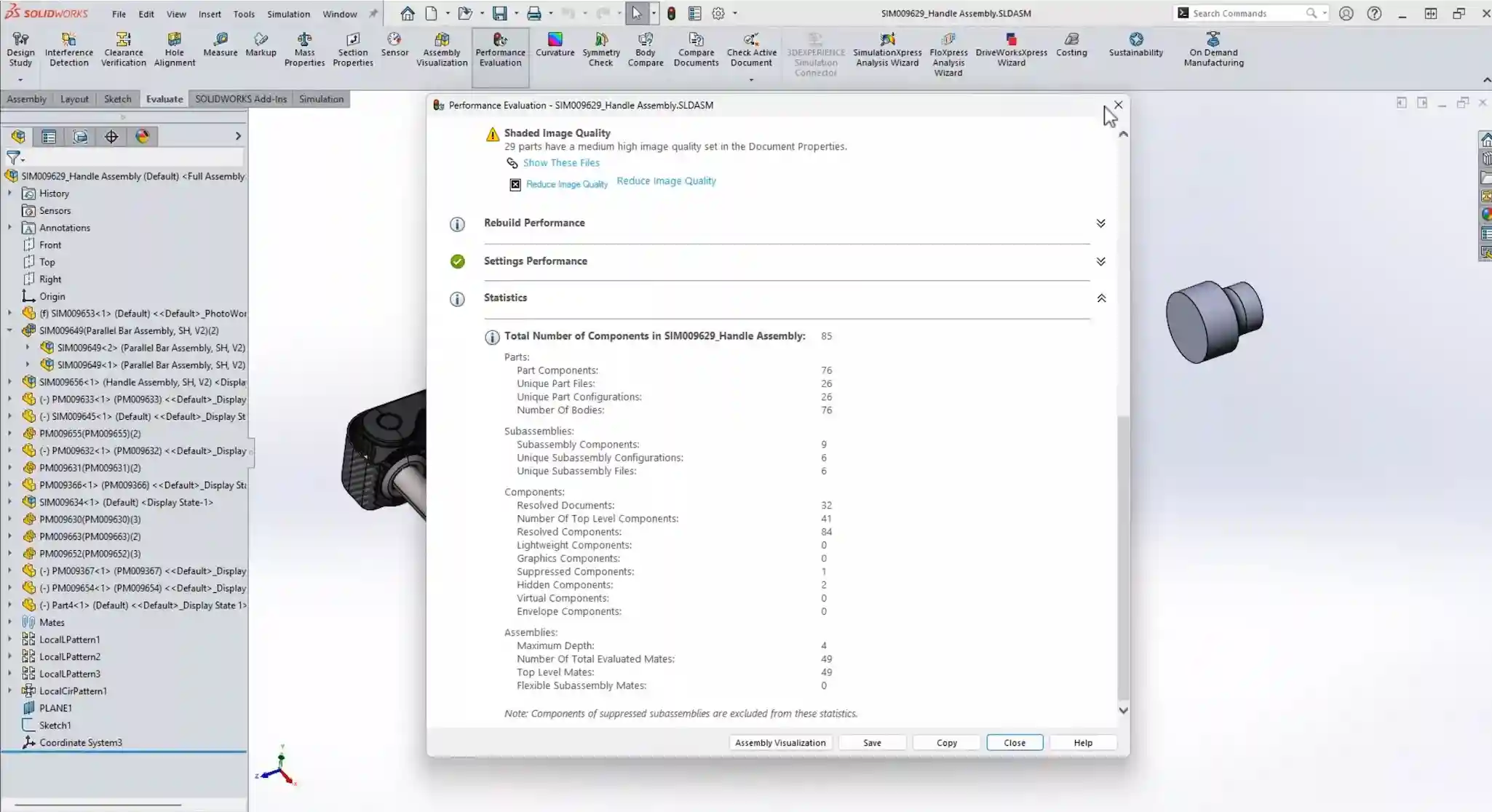The image size is (1492, 812).
Task: Open Clearance Verification tool
Action: [x=124, y=49]
